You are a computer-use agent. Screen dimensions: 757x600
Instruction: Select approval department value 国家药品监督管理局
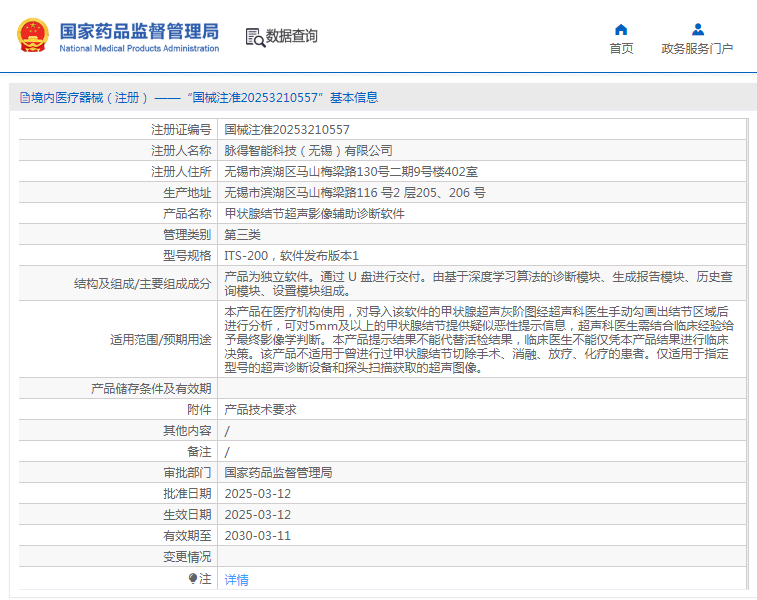click(278, 473)
